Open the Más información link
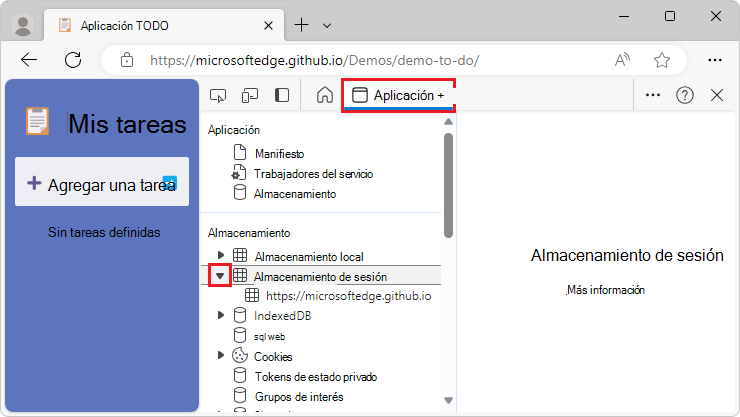 point(605,290)
